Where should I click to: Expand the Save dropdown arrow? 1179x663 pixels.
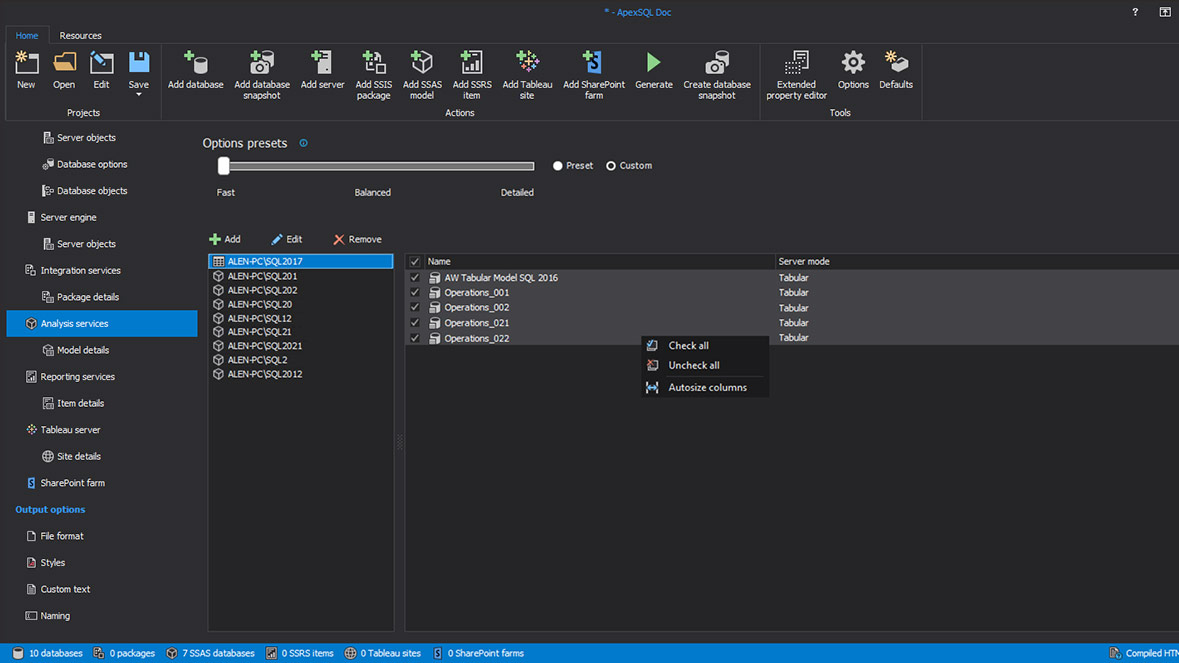(138, 95)
